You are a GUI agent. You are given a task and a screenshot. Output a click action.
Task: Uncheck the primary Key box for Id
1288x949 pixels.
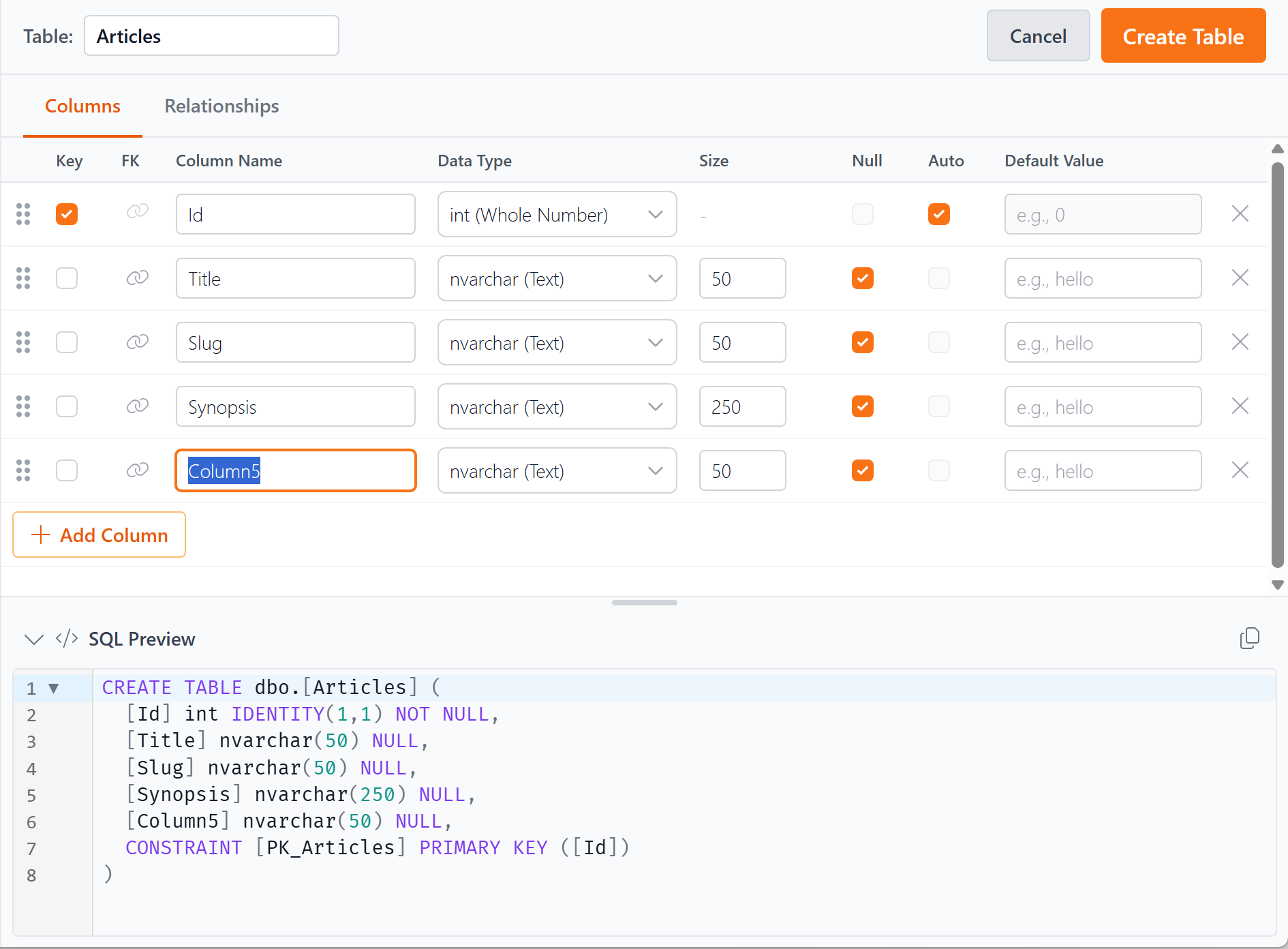(x=67, y=214)
